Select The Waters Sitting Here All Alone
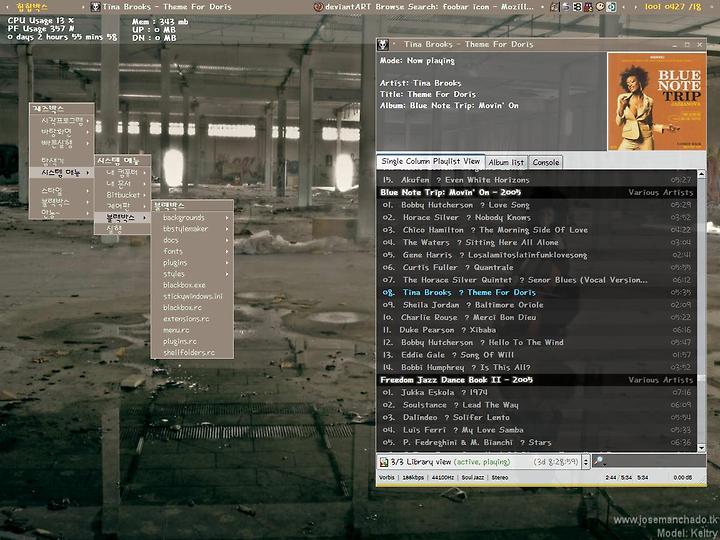Screen dimensions: 720x540 pyautogui.click(x=536, y=242)
